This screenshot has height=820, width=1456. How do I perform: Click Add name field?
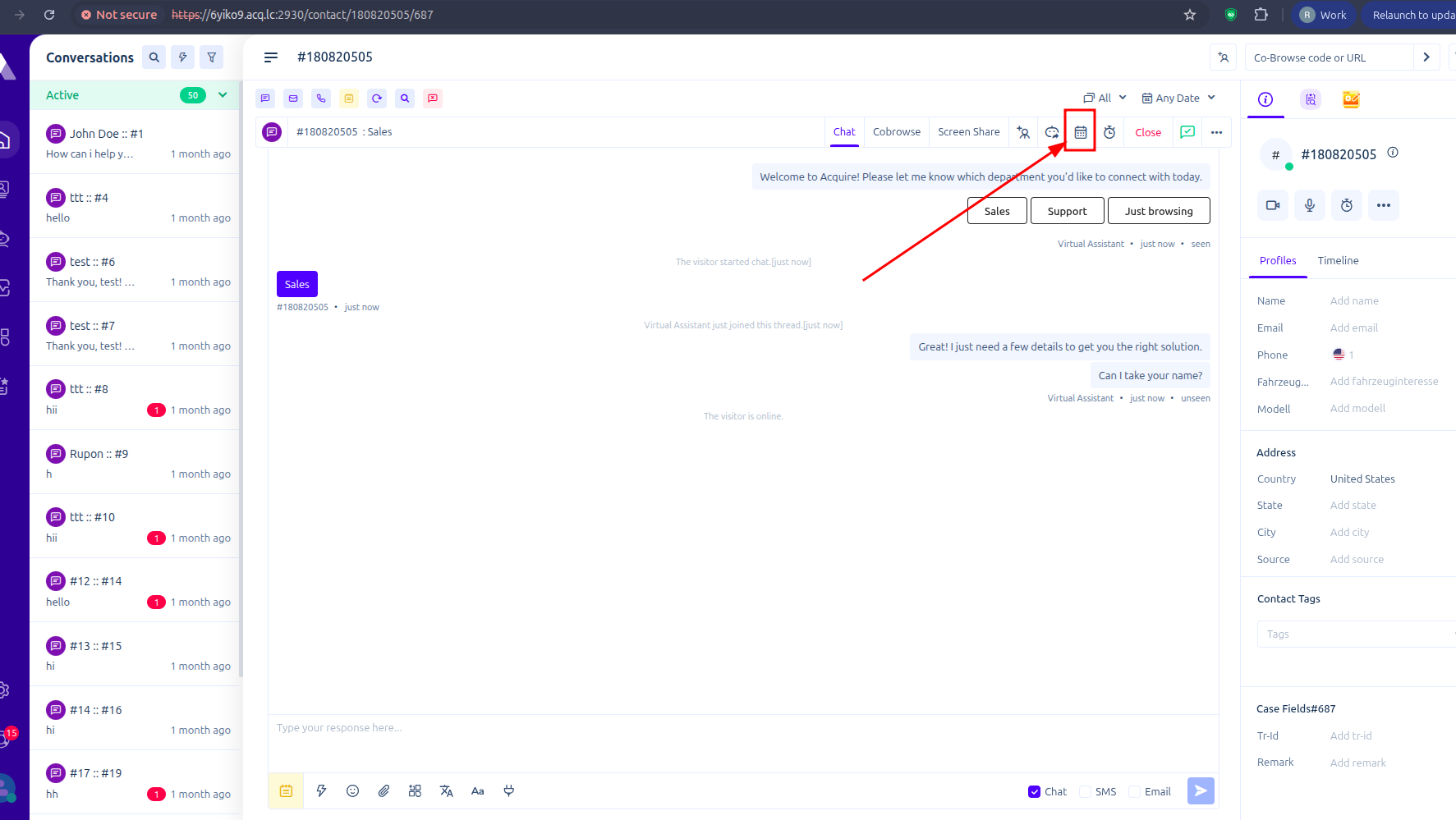point(1354,301)
